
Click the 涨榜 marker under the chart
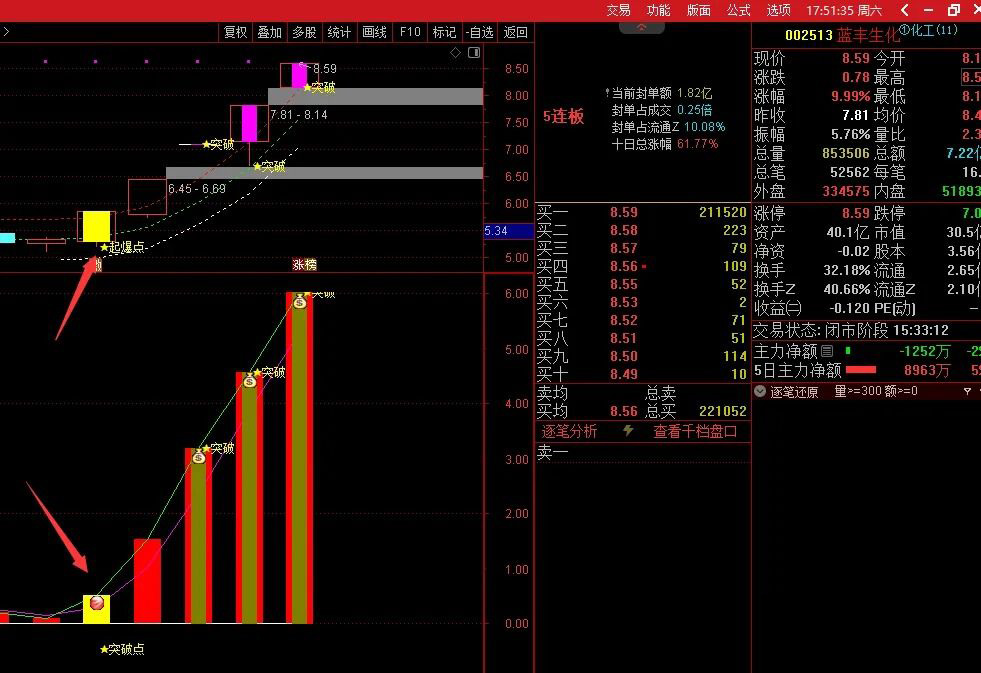(305, 265)
